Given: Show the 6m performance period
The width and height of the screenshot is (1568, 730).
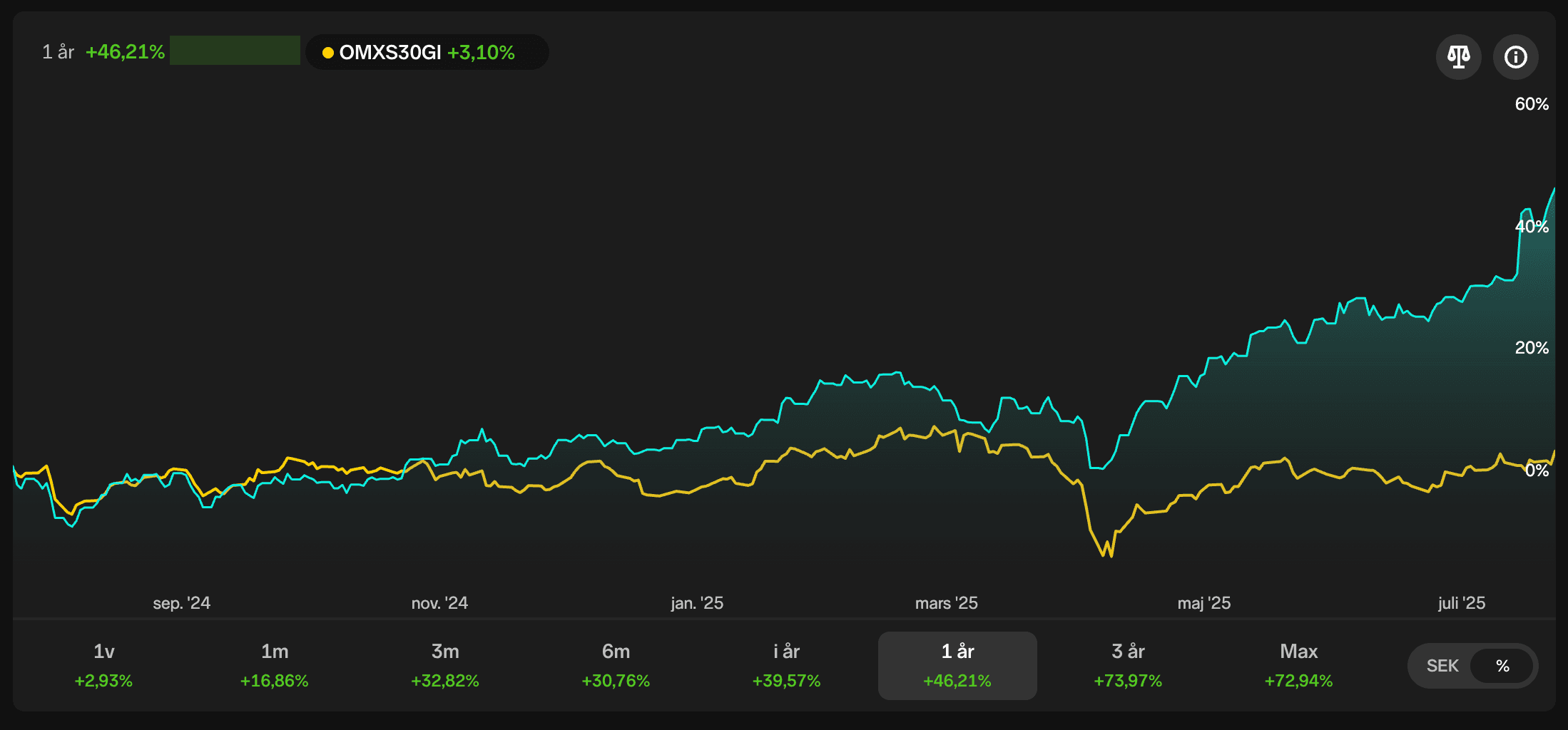Looking at the screenshot, I should point(616,665).
